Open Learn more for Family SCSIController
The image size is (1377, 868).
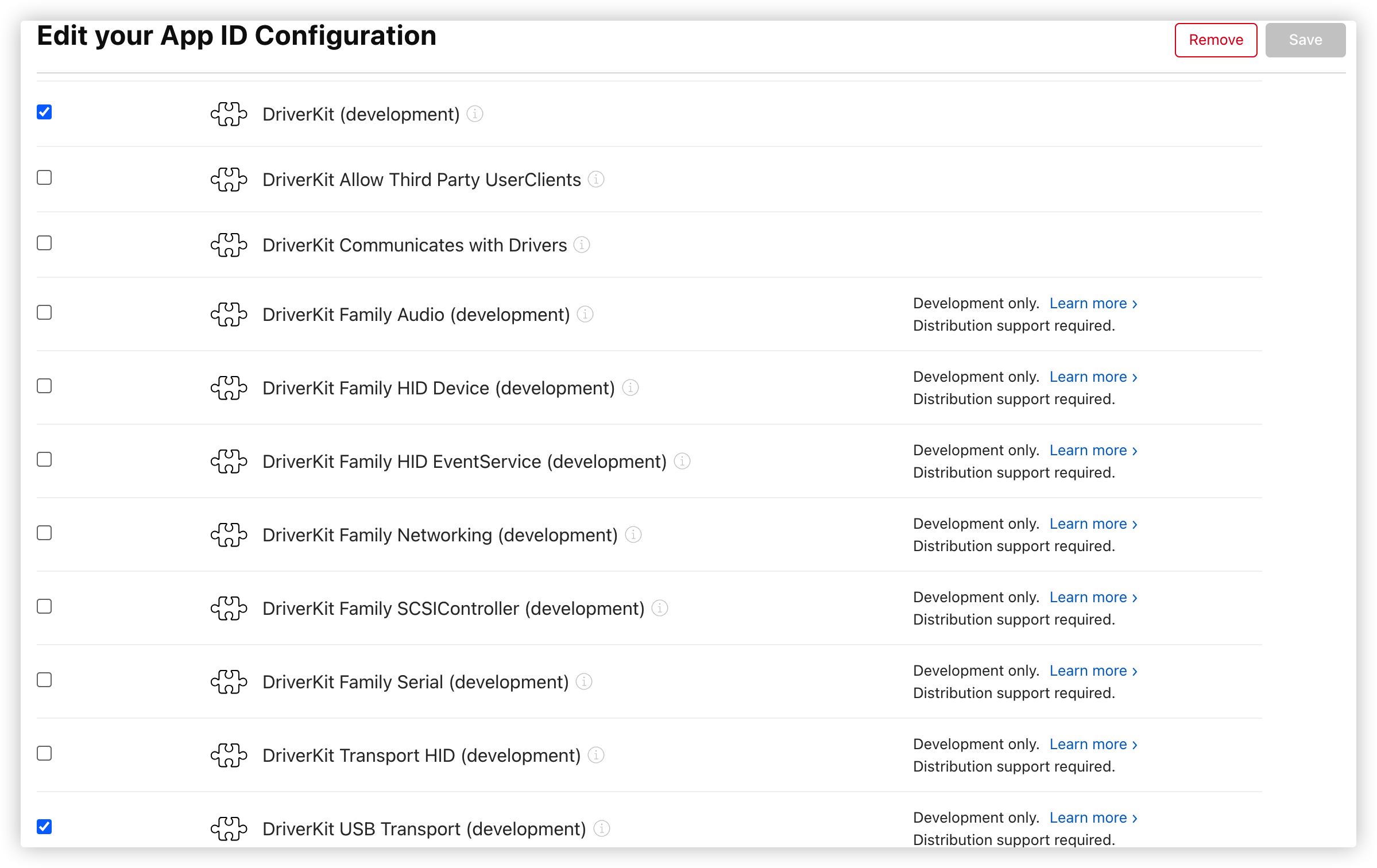coord(1093,597)
